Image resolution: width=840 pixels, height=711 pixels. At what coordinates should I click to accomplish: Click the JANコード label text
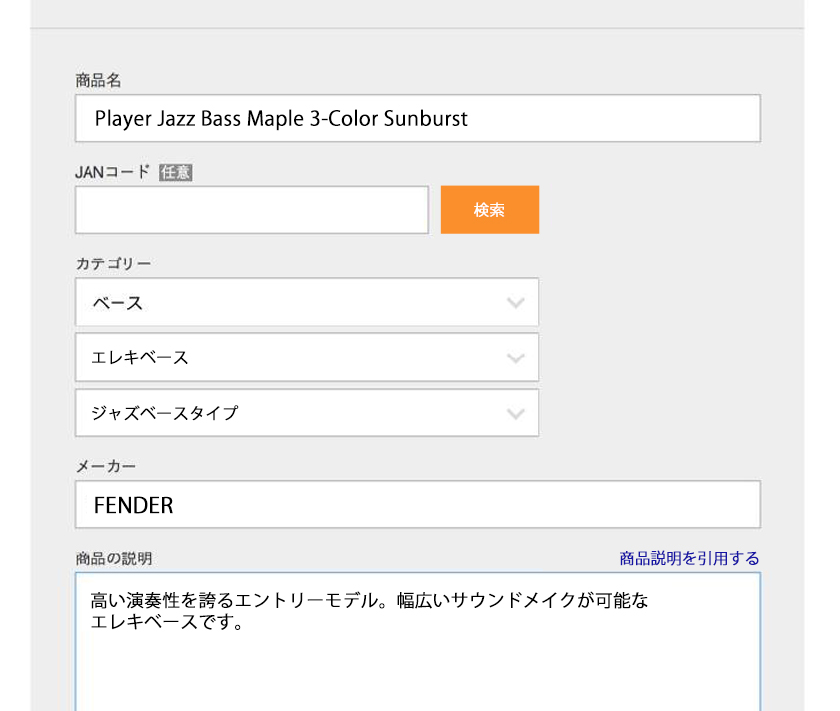112,172
